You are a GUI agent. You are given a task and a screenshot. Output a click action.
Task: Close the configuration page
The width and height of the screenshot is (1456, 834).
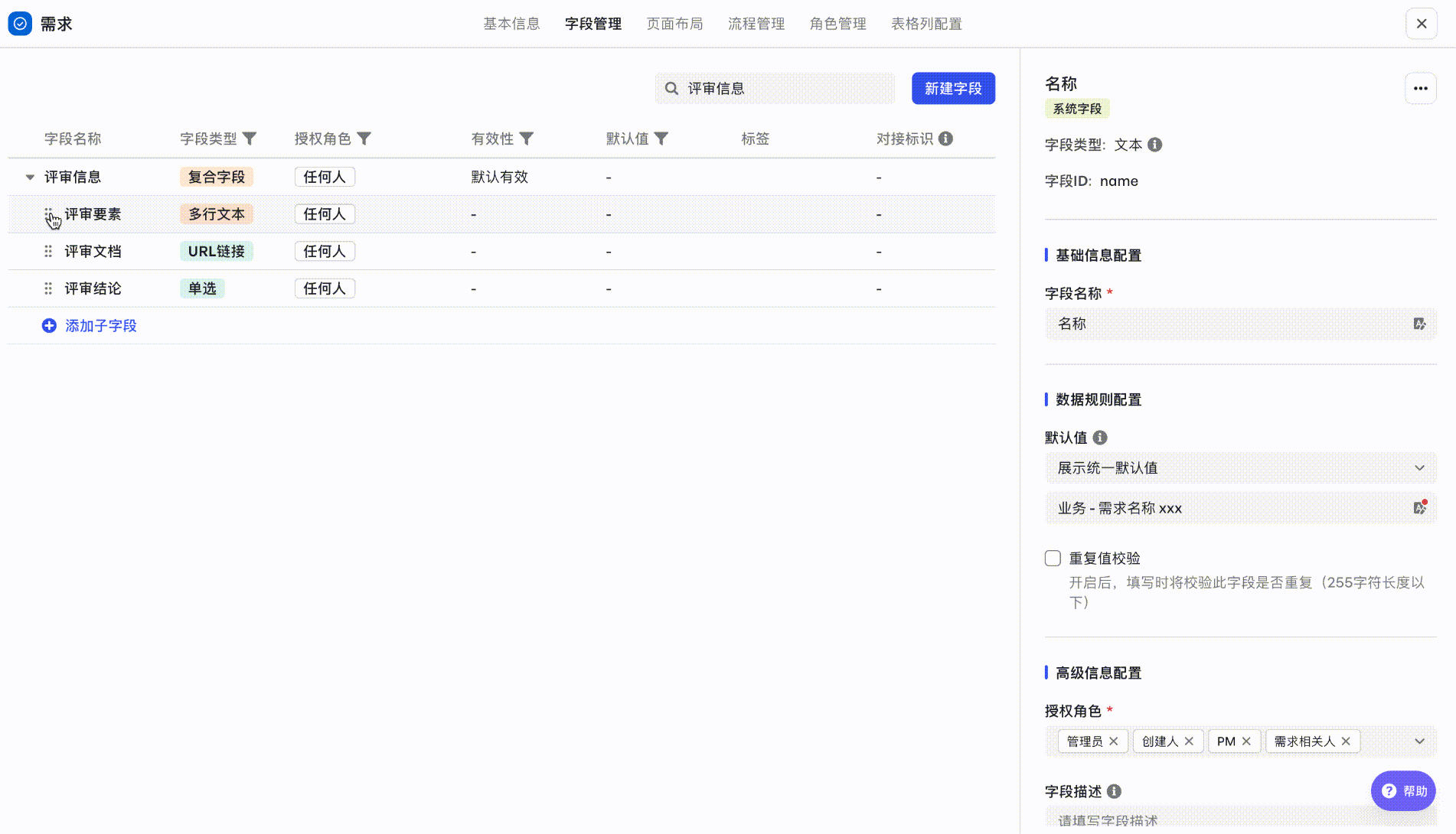[x=1422, y=24]
